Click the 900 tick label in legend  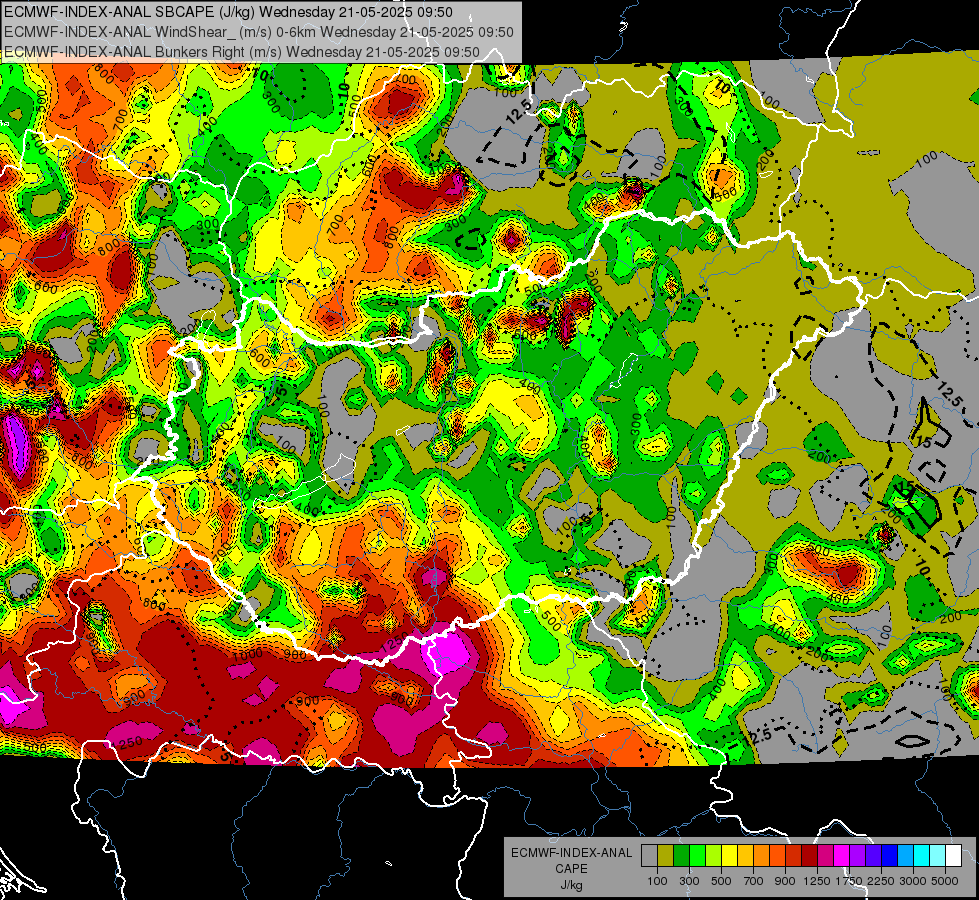(x=785, y=881)
